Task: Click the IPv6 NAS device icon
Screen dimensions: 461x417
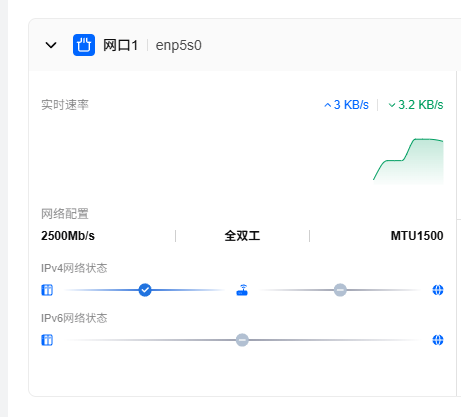Action: (x=47, y=340)
